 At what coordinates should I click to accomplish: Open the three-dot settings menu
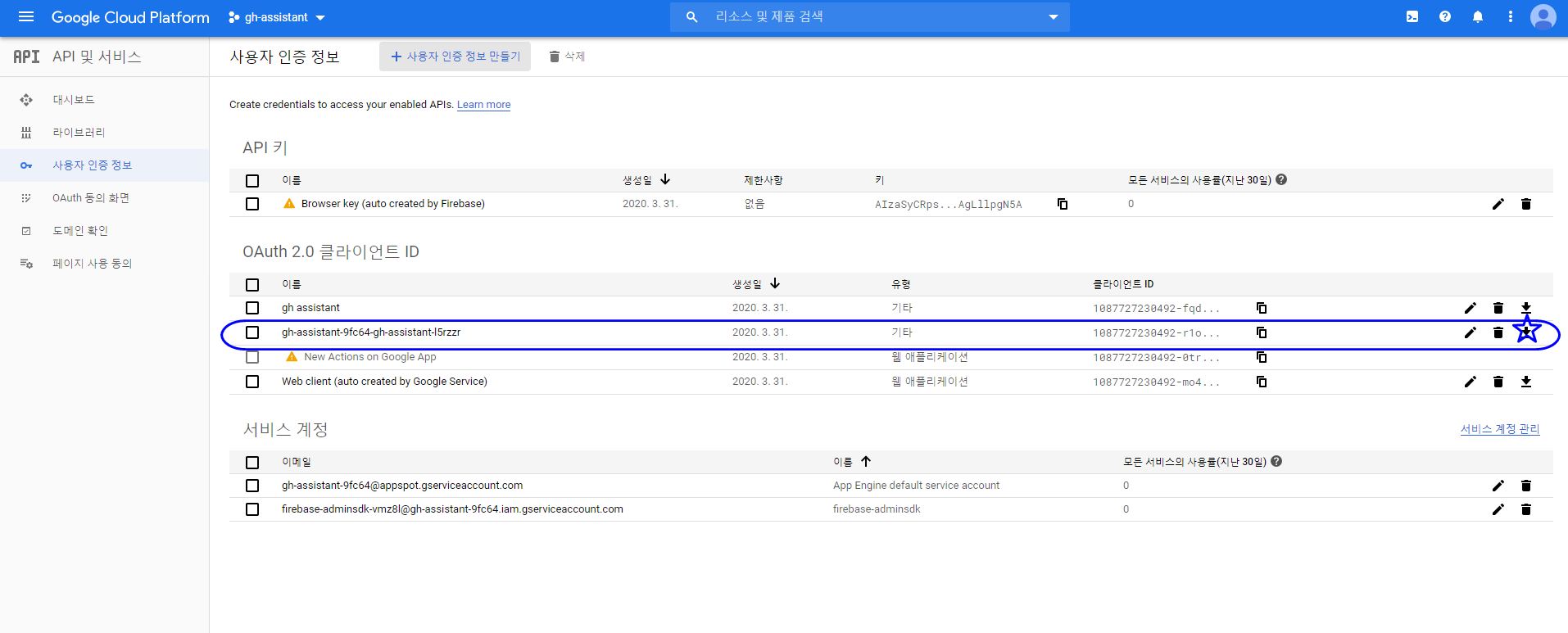(x=1511, y=17)
